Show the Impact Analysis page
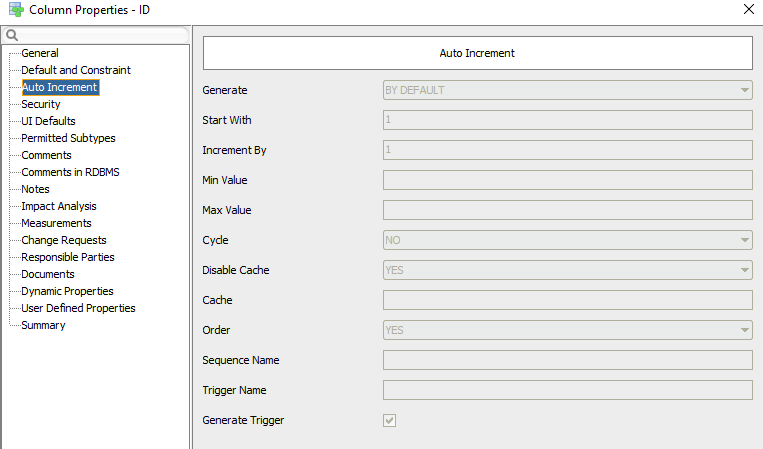The width and height of the screenshot is (763, 449). point(59,206)
